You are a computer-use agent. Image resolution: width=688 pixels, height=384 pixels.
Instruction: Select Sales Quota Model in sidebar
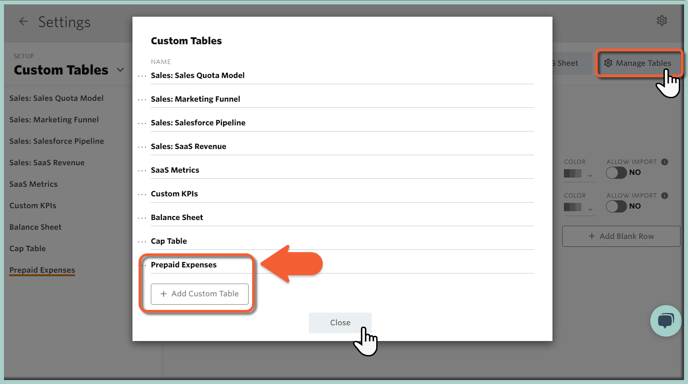57,98
